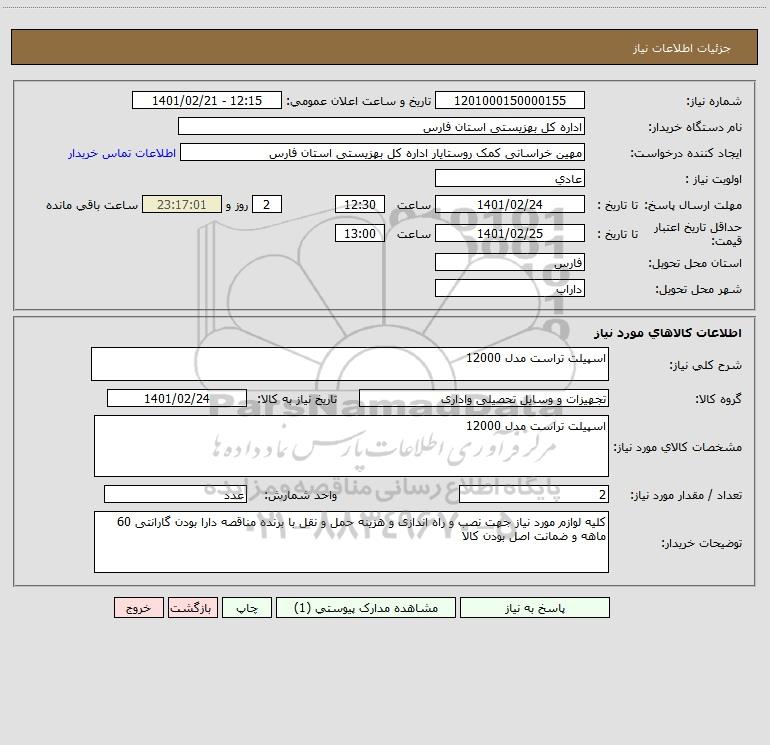Select the delivery city field داراب

pyautogui.click(x=510, y=288)
